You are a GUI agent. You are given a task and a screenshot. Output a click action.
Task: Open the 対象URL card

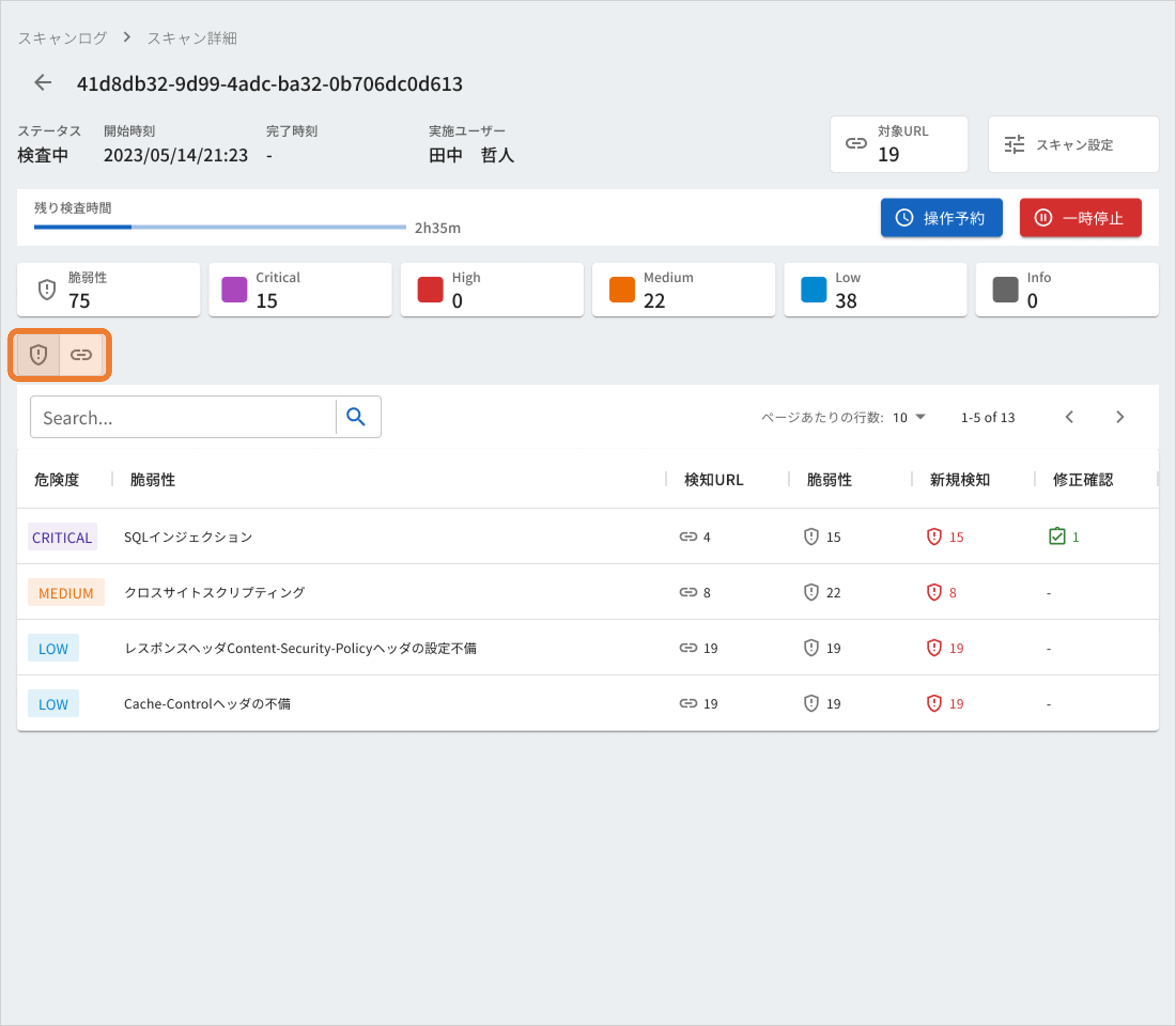coord(899,144)
